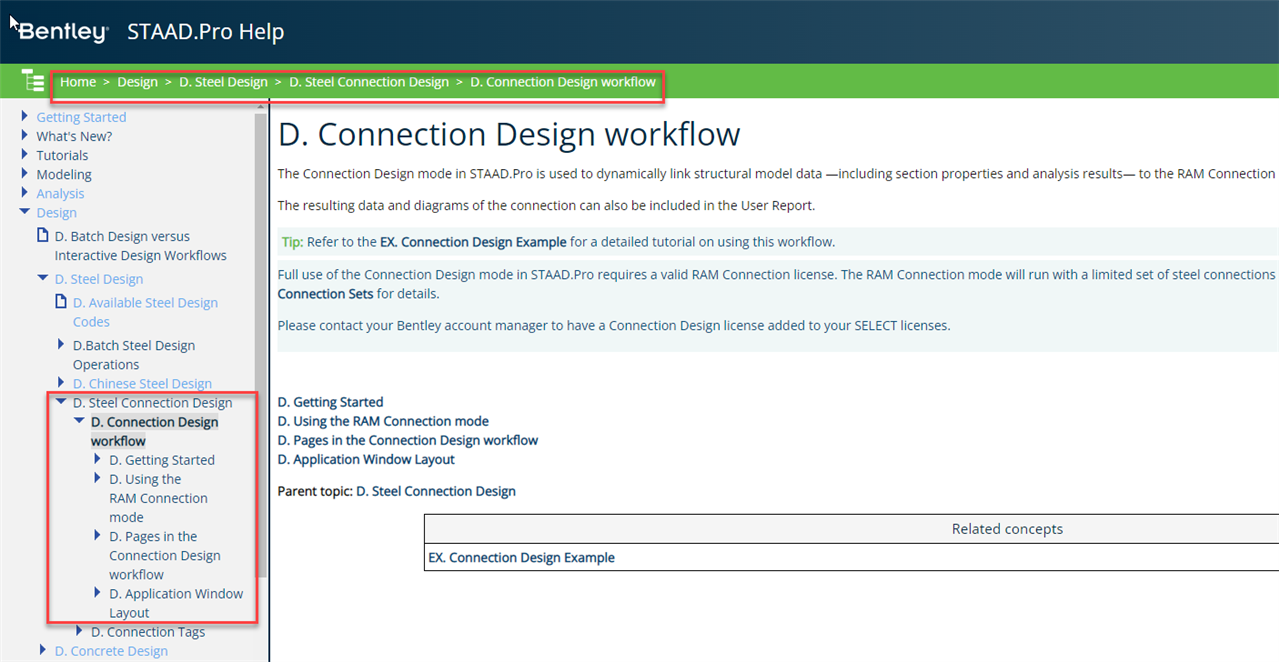The height and width of the screenshot is (662, 1279).
Task: Open D. Steel Connection Design breadcrumb link
Action: [369, 82]
